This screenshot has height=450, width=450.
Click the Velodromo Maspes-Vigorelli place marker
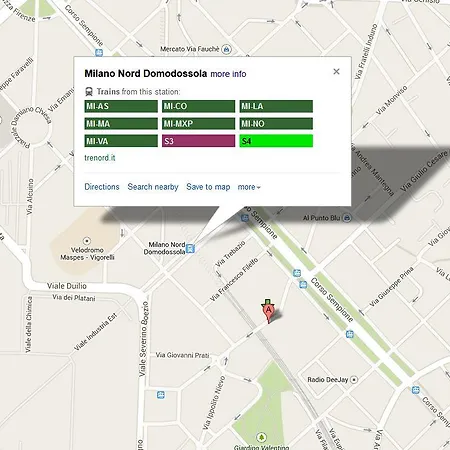click(87, 241)
